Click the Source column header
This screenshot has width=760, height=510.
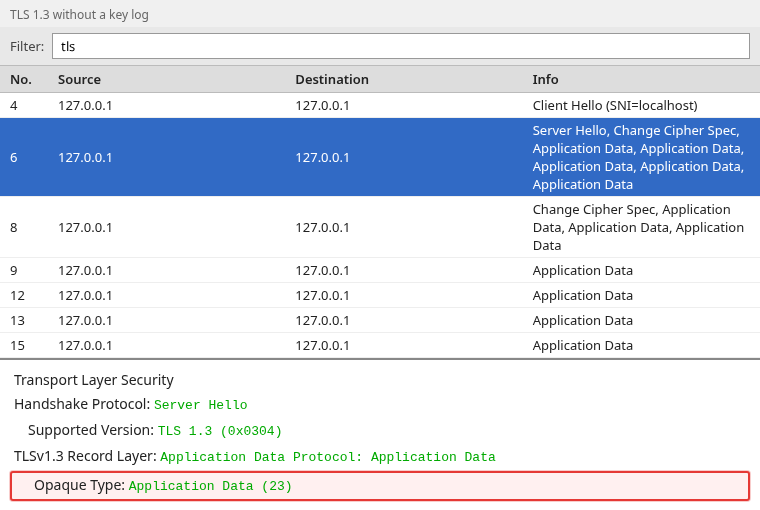(79, 80)
